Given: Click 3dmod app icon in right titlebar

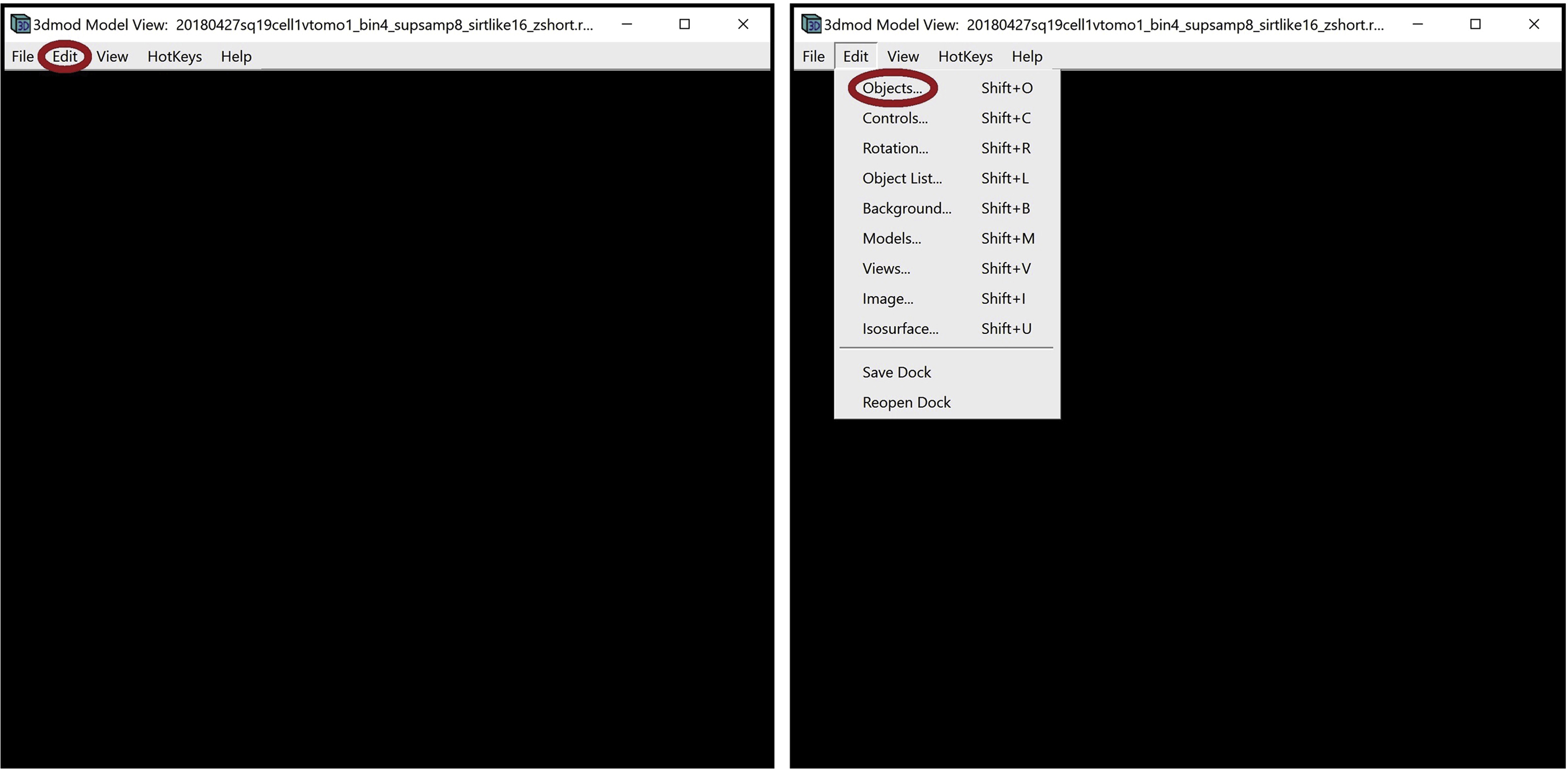Looking at the screenshot, I should point(811,24).
